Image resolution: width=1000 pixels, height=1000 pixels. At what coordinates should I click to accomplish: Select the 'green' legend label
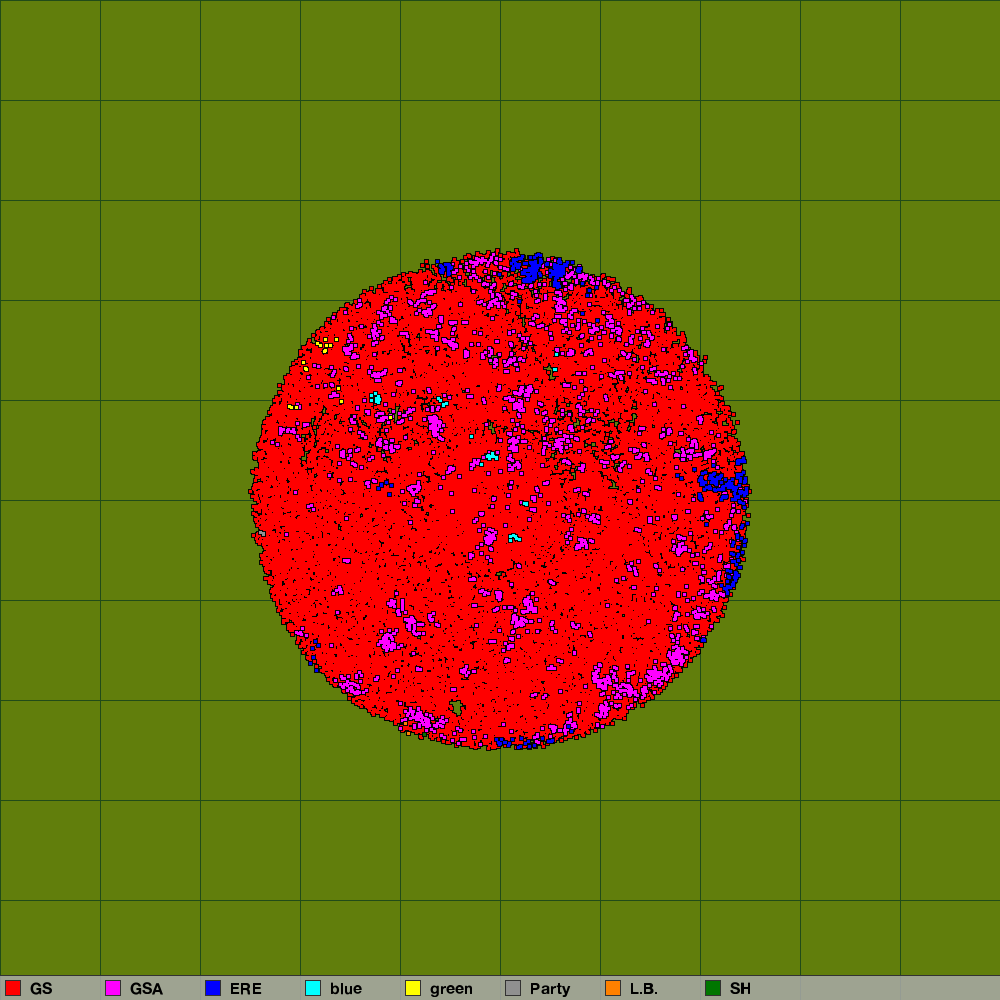click(x=451, y=989)
